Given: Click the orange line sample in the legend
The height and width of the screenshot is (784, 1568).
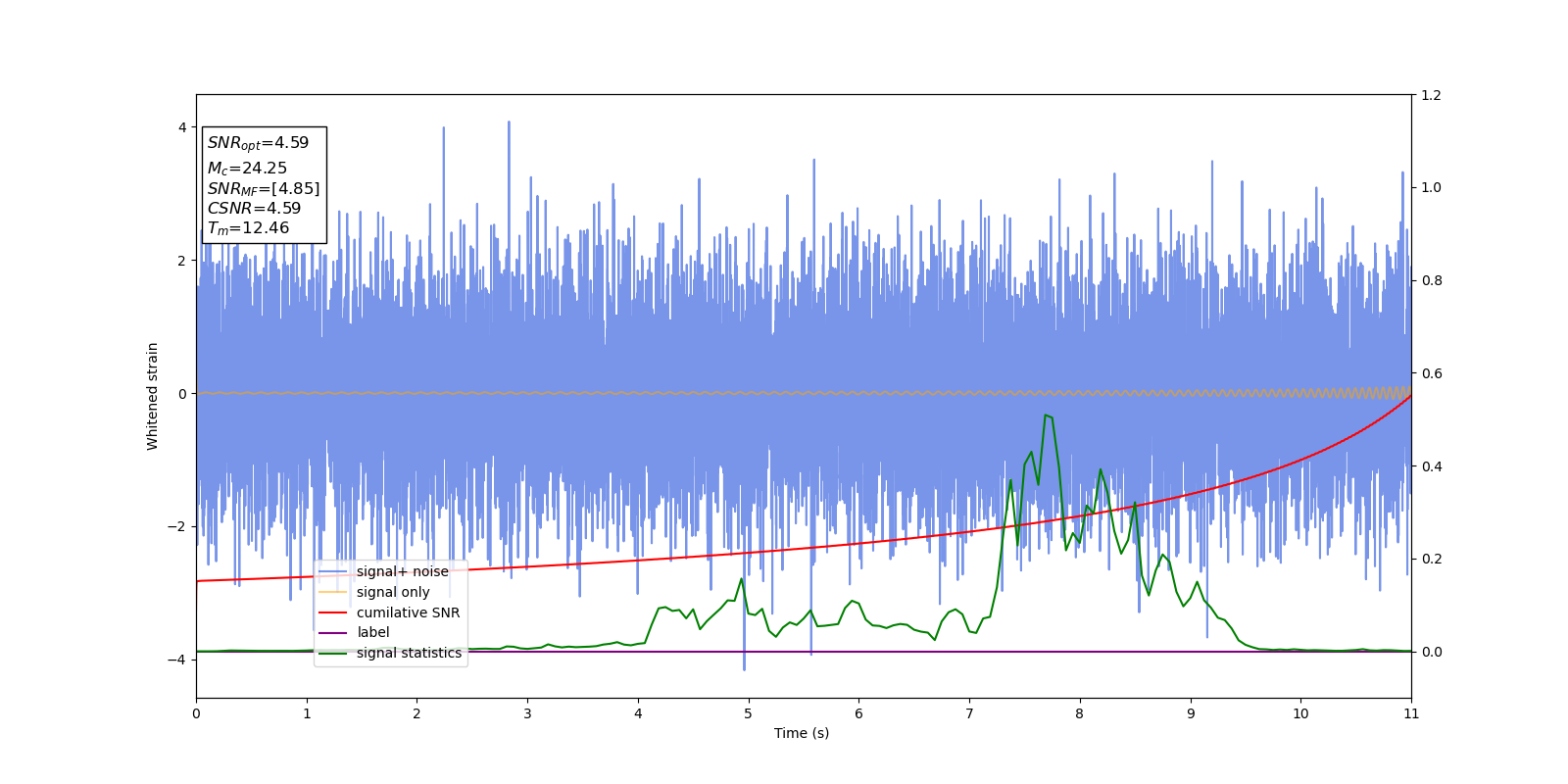Looking at the screenshot, I should pos(333,592).
